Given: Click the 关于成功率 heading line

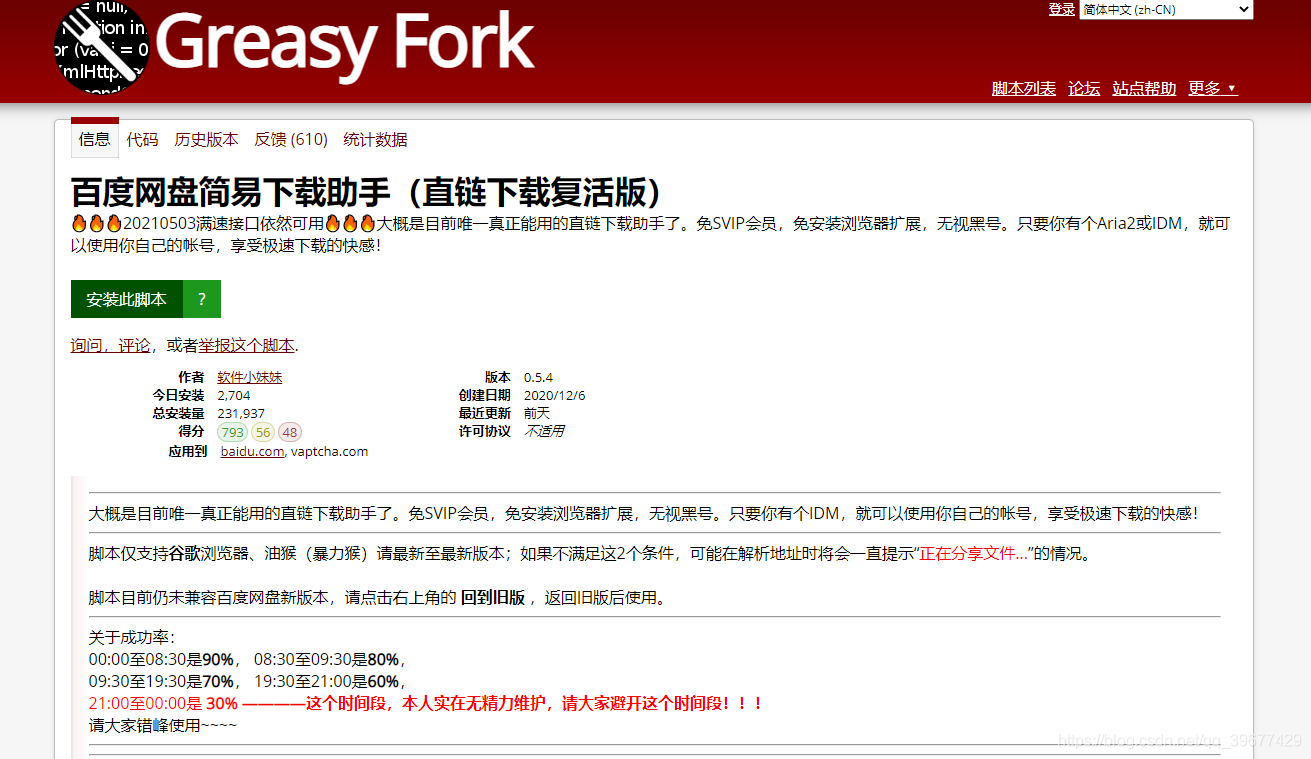Looking at the screenshot, I should (x=132, y=637).
